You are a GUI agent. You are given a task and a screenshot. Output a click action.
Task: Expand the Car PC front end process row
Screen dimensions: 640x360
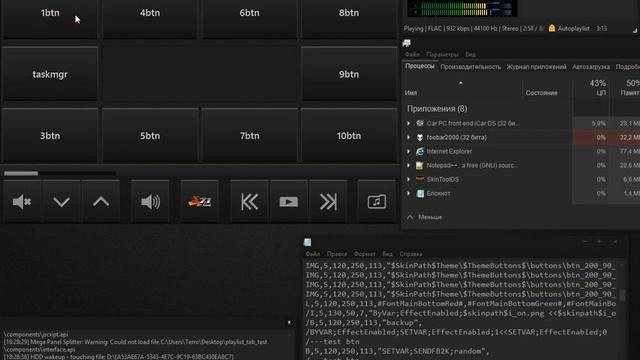408,123
